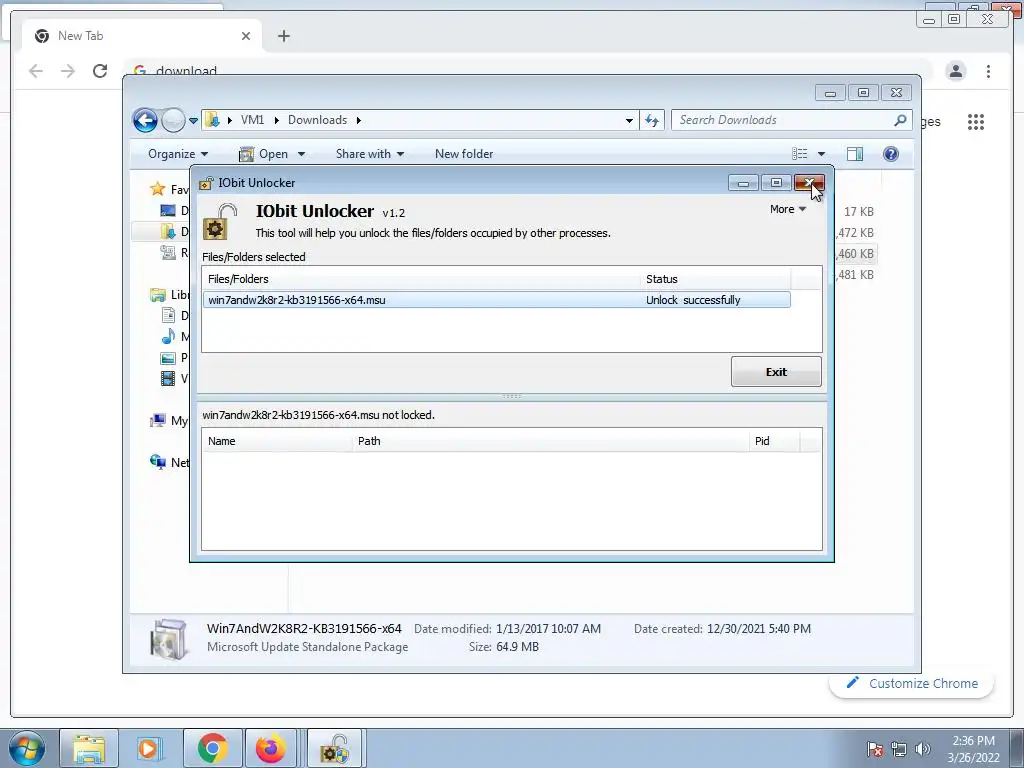
Task: Reload the Chrome page
Action: [x=100, y=71]
